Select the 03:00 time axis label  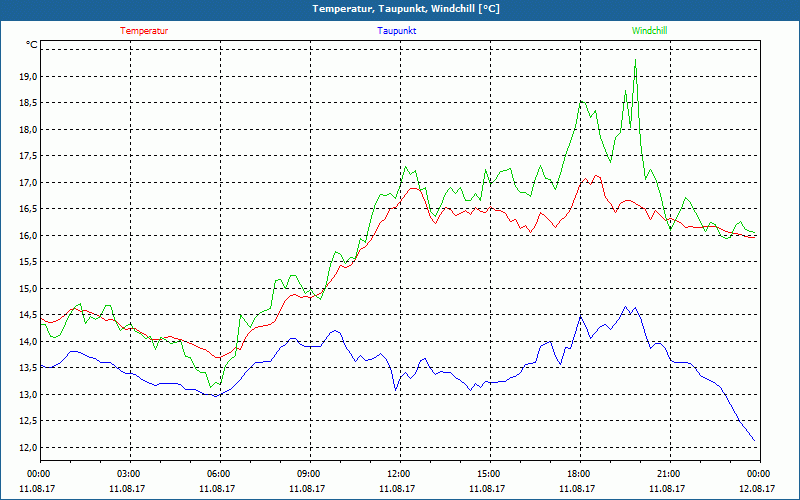129,474
